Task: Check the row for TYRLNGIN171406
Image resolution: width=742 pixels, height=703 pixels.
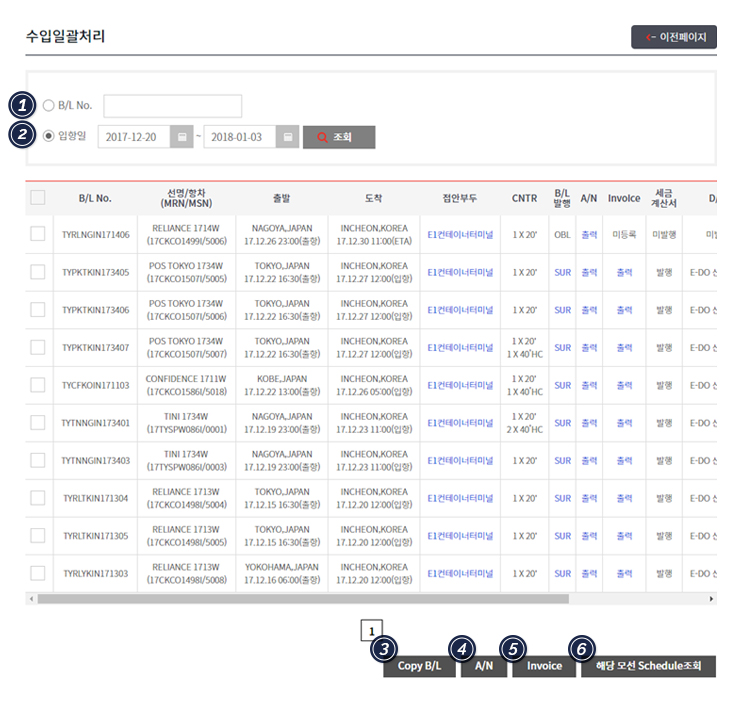Action: [38, 234]
